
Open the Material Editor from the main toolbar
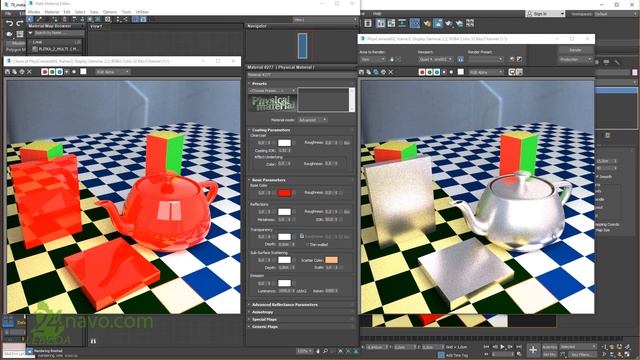pos(415,24)
